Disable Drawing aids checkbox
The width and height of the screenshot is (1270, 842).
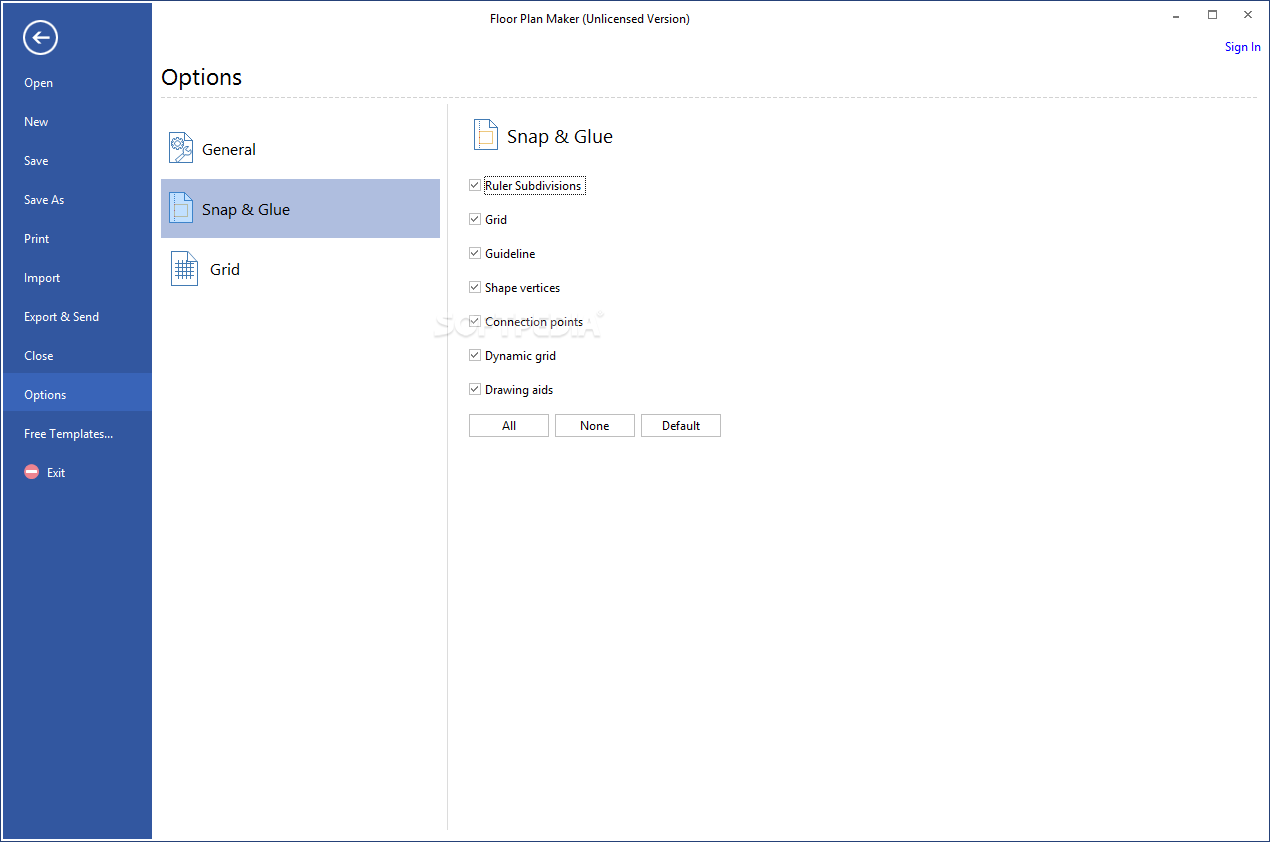475,389
